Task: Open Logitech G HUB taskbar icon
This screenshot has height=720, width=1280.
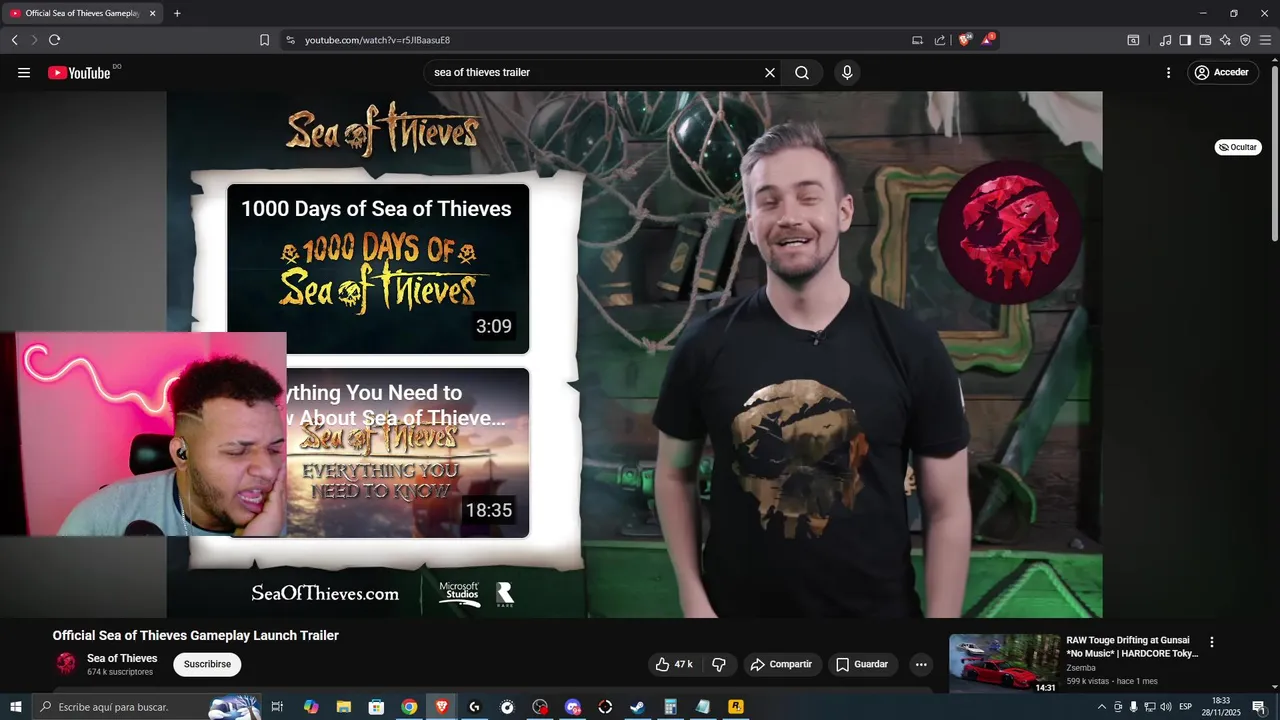Action: (x=474, y=707)
